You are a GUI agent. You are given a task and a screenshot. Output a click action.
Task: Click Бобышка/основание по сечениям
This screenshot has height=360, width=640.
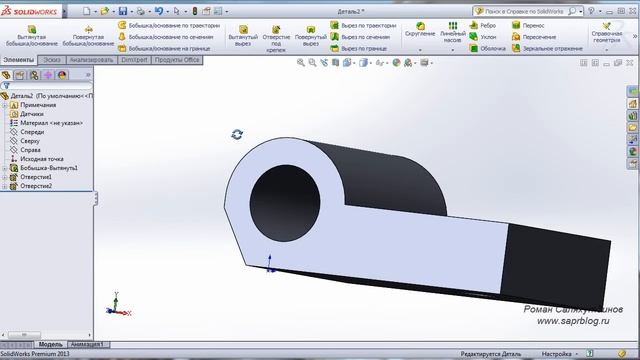(165, 37)
